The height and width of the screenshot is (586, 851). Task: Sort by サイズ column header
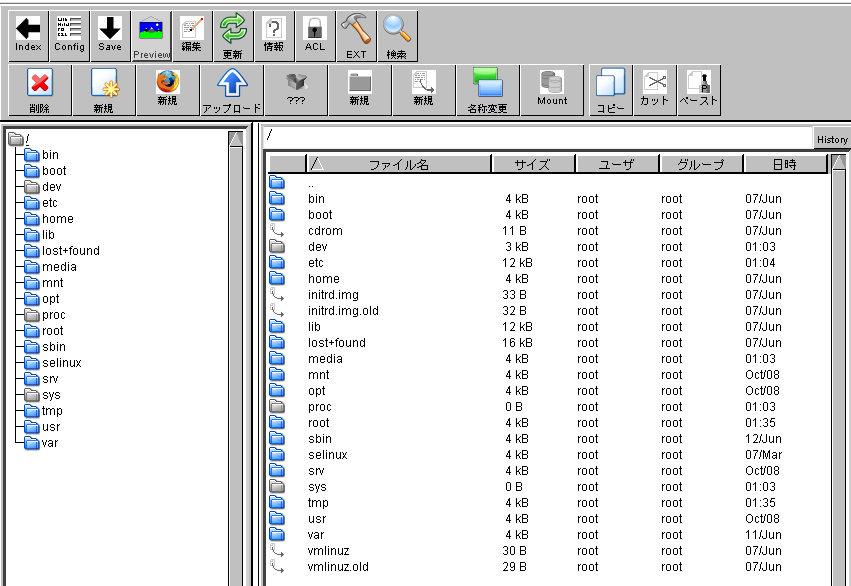pos(532,164)
